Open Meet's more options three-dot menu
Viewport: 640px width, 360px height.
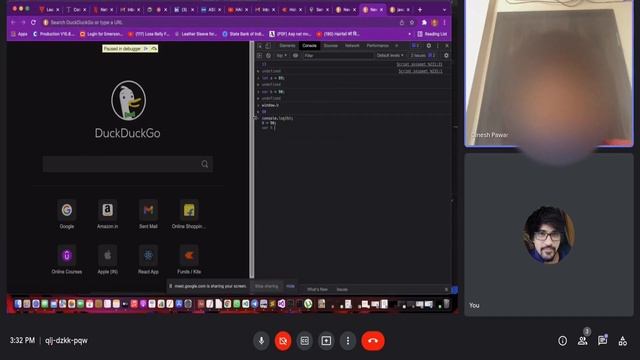(348, 340)
